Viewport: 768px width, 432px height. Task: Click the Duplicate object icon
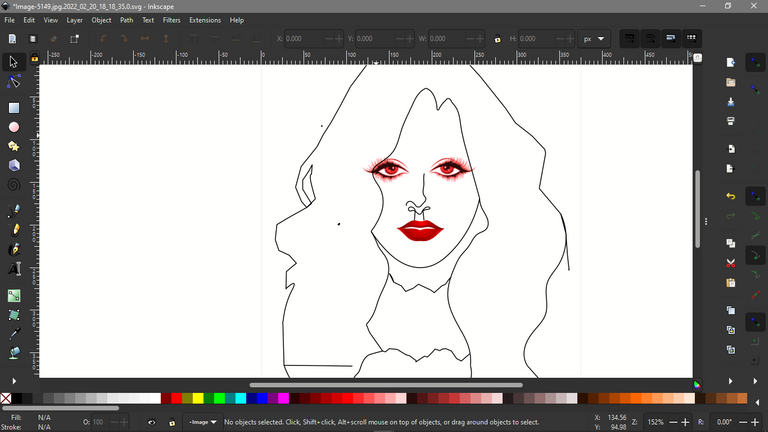click(x=730, y=310)
